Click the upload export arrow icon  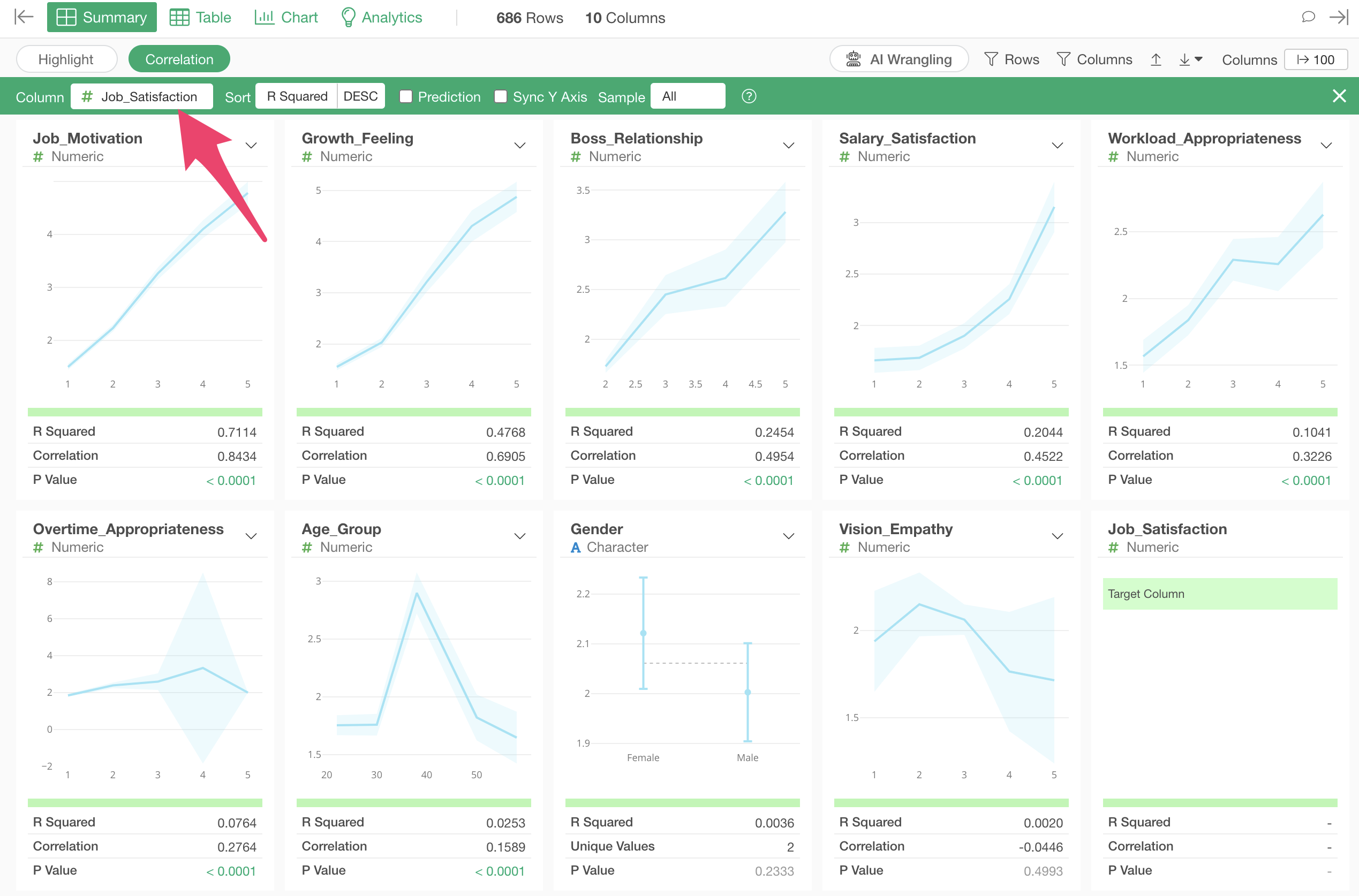(1156, 59)
